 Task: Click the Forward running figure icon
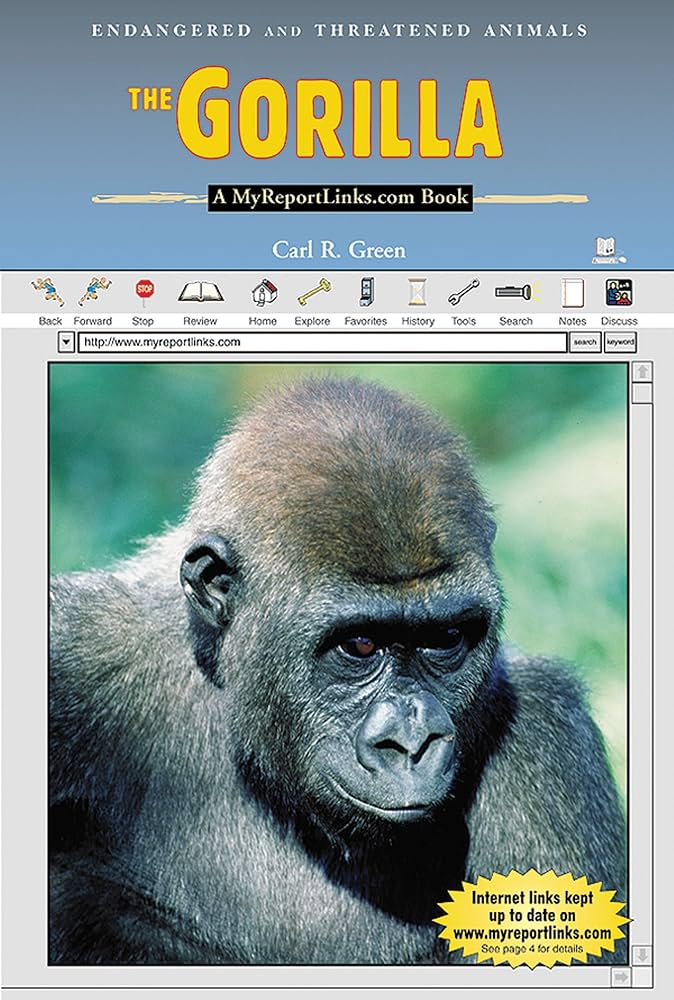point(94,291)
